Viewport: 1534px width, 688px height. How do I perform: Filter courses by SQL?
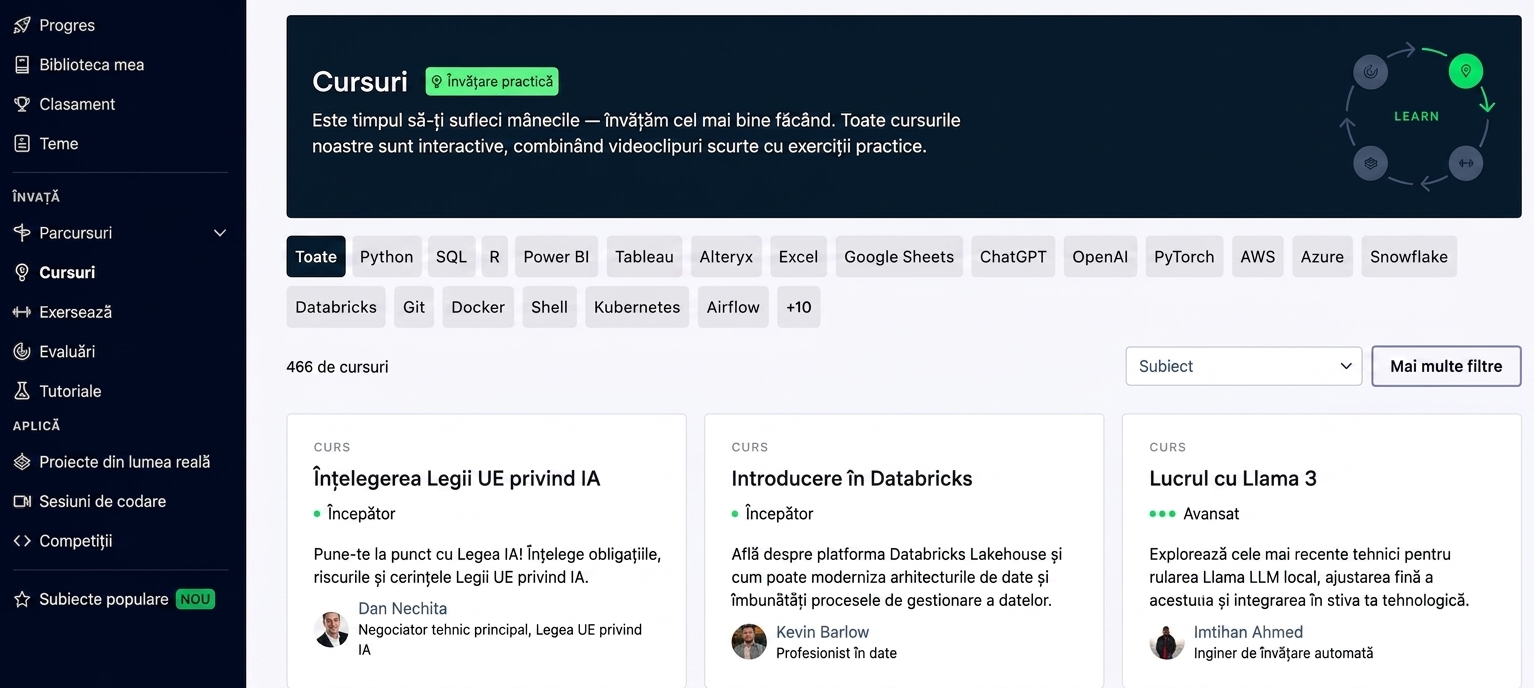pyautogui.click(x=451, y=257)
